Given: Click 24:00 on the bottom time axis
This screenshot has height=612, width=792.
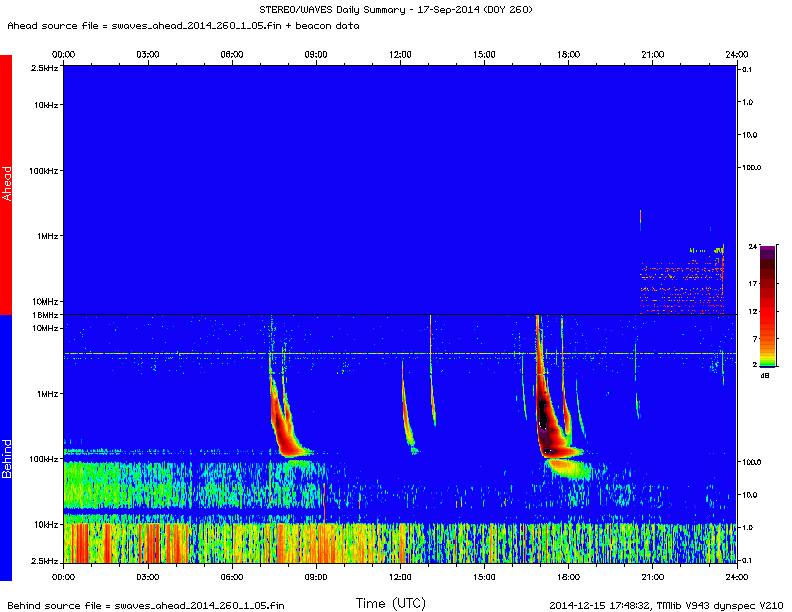Looking at the screenshot, I should tap(736, 577).
